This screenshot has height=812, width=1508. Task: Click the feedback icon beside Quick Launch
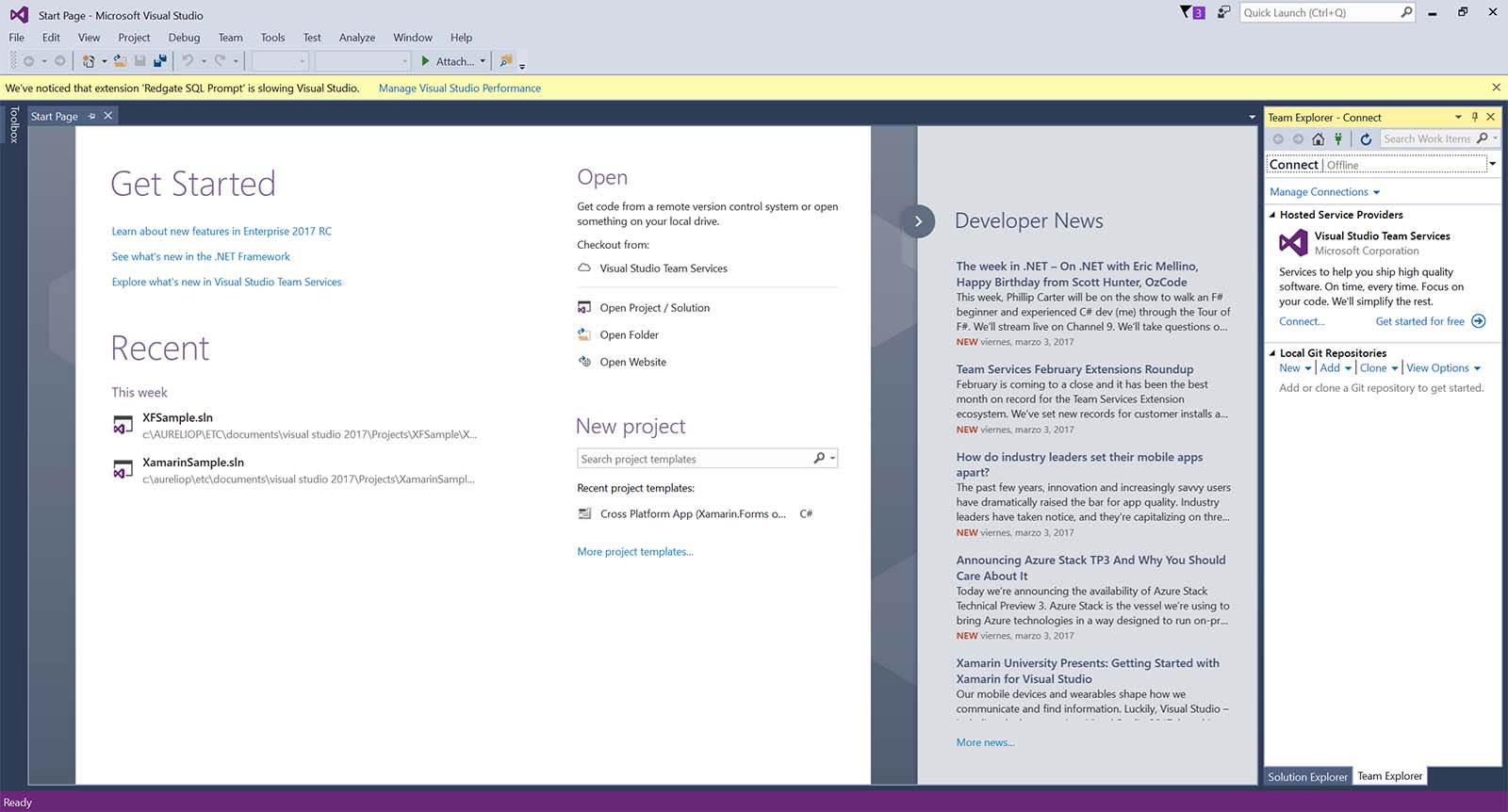tap(1223, 12)
